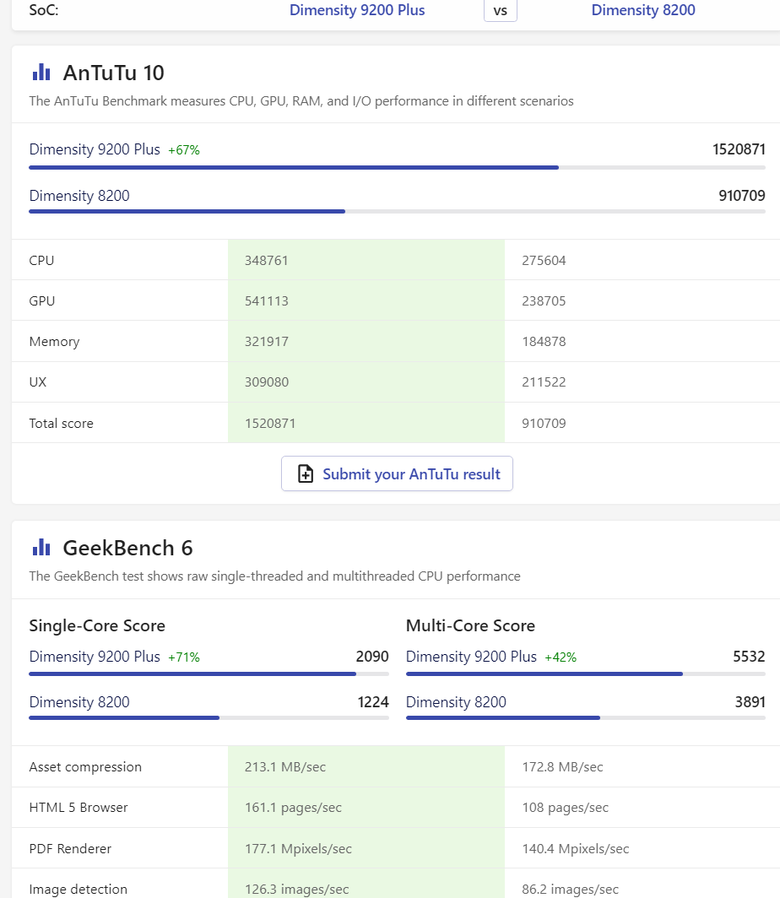This screenshot has width=780, height=898.
Task: Click value 177.1 Mpixels/sec
Action: (x=298, y=849)
